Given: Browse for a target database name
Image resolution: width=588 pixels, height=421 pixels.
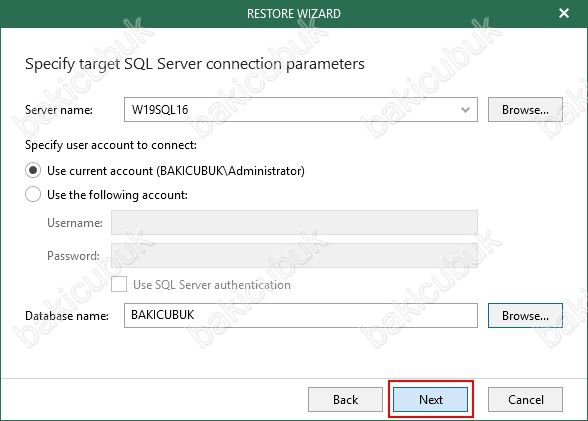Looking at the screenshot, I should 525,316.
